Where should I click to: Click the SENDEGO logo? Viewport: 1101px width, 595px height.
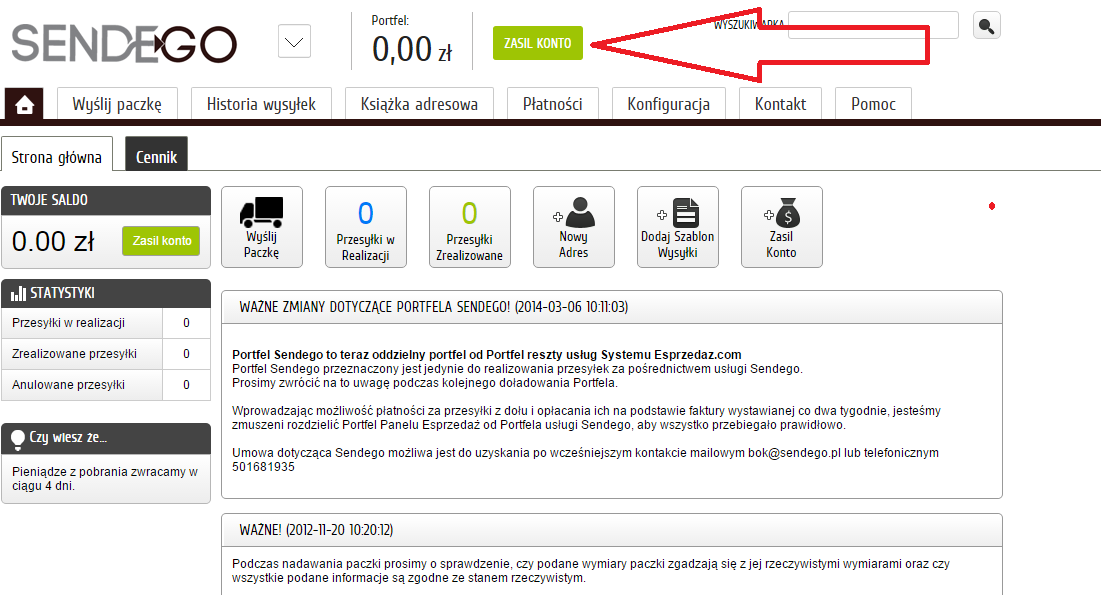124,44
